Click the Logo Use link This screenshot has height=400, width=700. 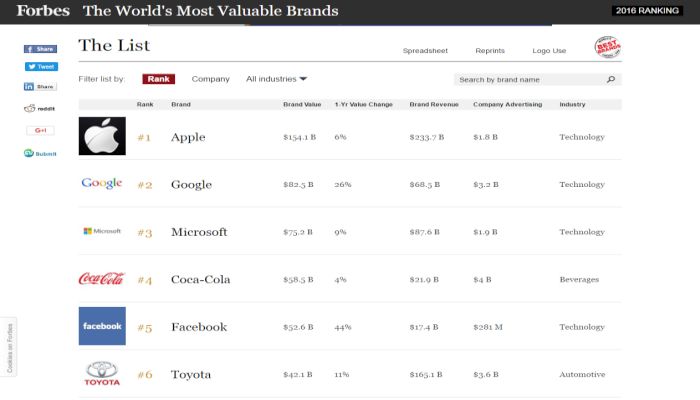549,51
